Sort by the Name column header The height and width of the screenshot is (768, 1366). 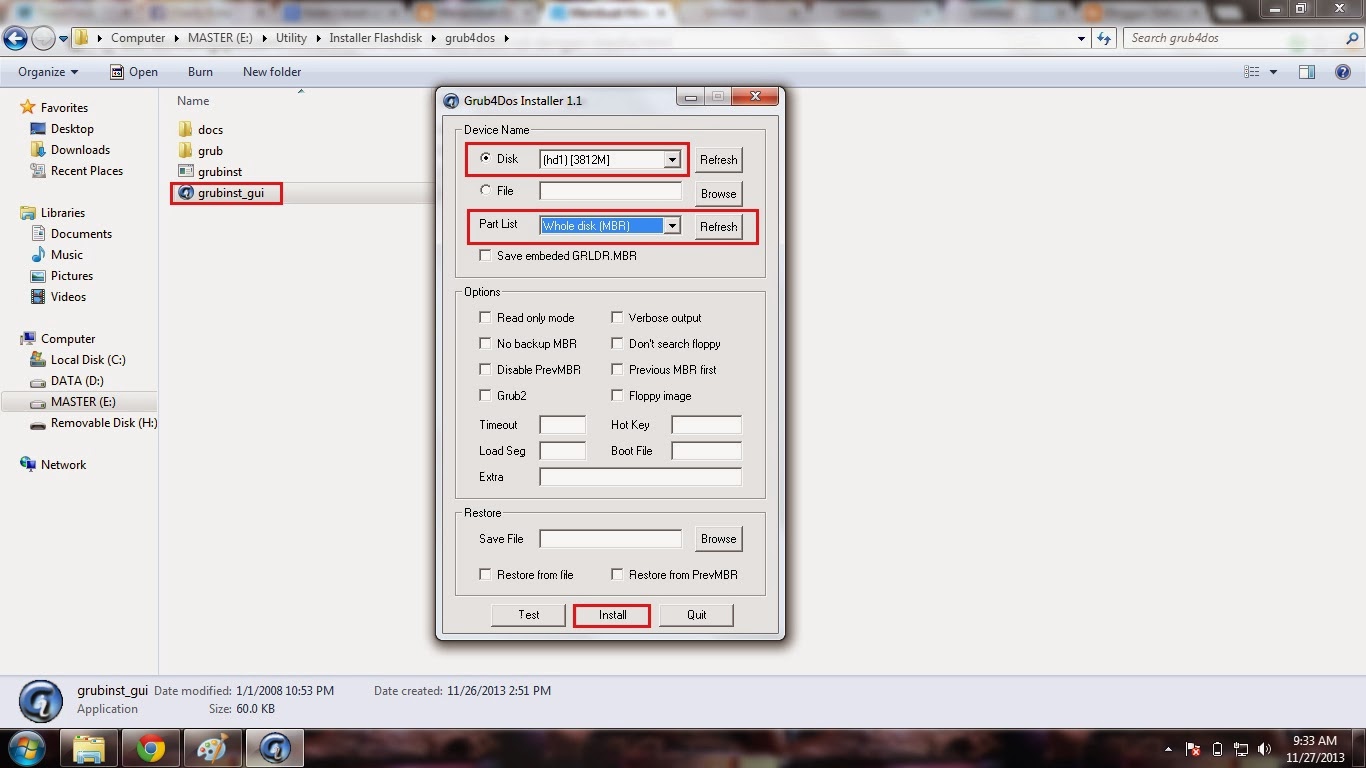[193, 101]
